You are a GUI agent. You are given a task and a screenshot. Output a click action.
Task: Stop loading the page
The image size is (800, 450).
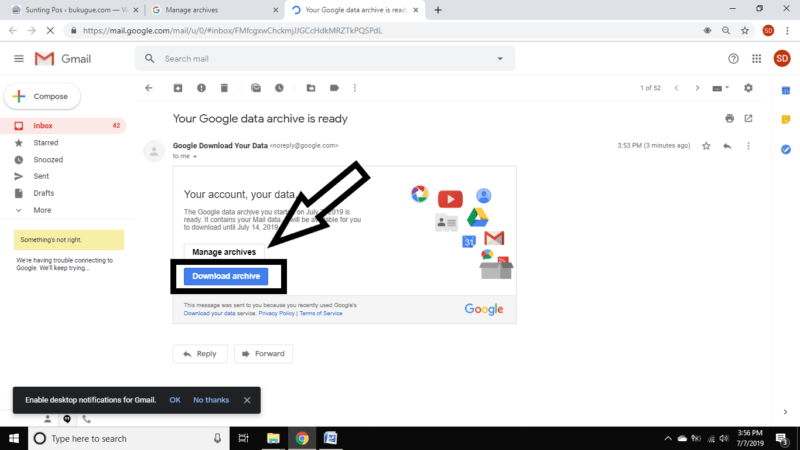point(50,31)
